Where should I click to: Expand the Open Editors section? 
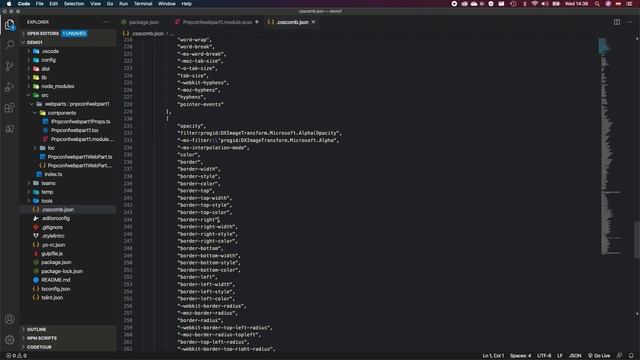pos(42,33)
